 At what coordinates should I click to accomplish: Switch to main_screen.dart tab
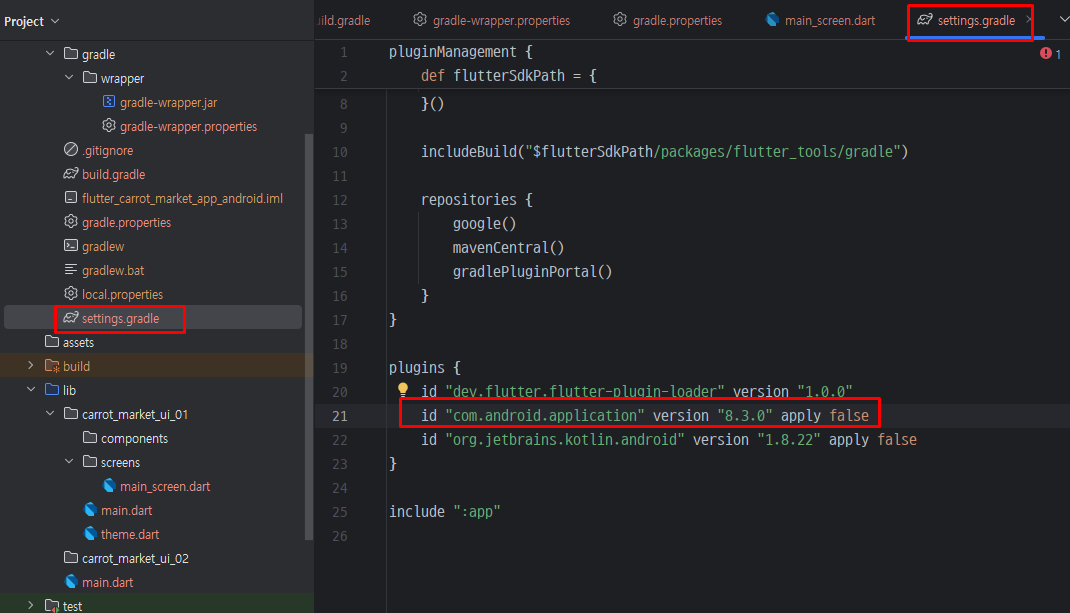click(x=821, y=20)
